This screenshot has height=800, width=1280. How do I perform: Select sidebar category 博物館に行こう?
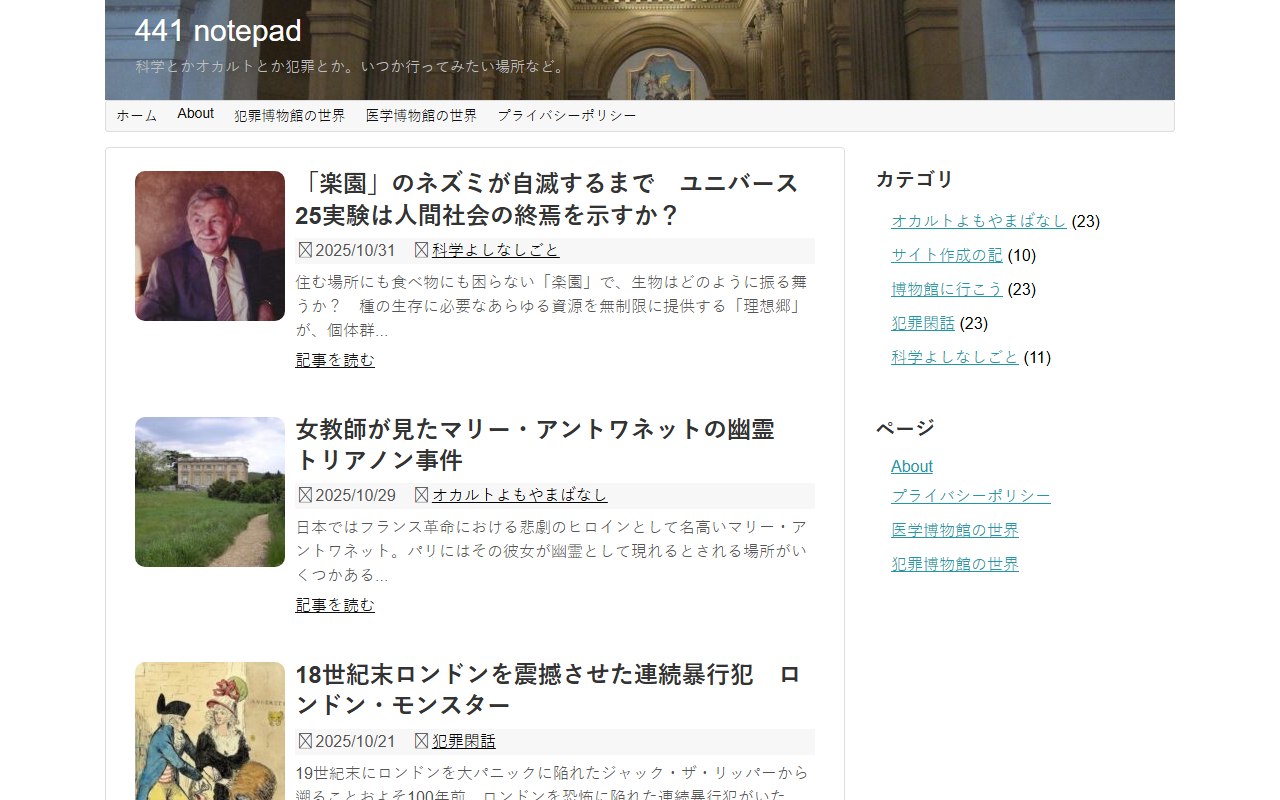click(947, 289)
